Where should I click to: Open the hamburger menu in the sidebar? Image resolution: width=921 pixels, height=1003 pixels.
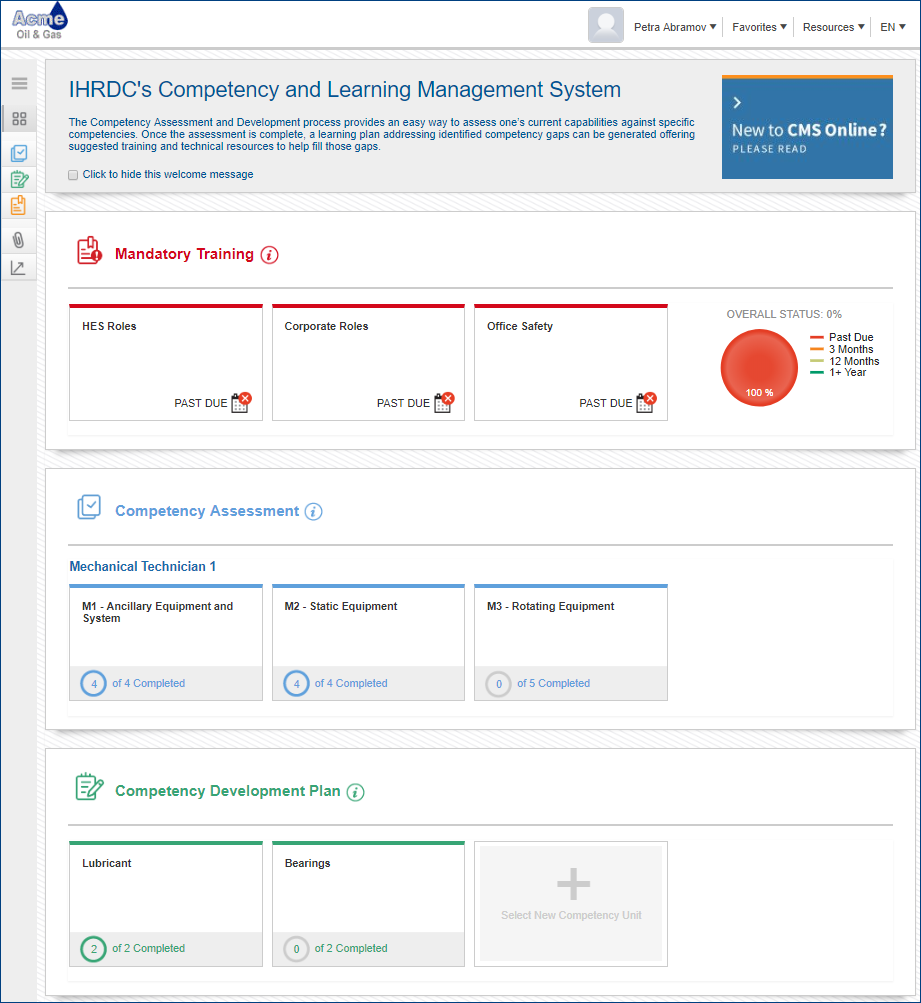(x=19, y=83)
